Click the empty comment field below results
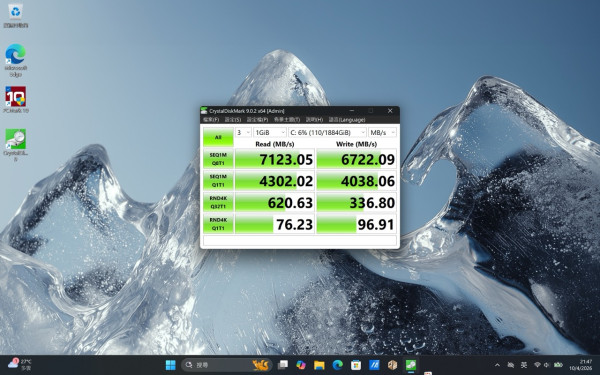Screen dimensions: 600x375 (300, 240)
